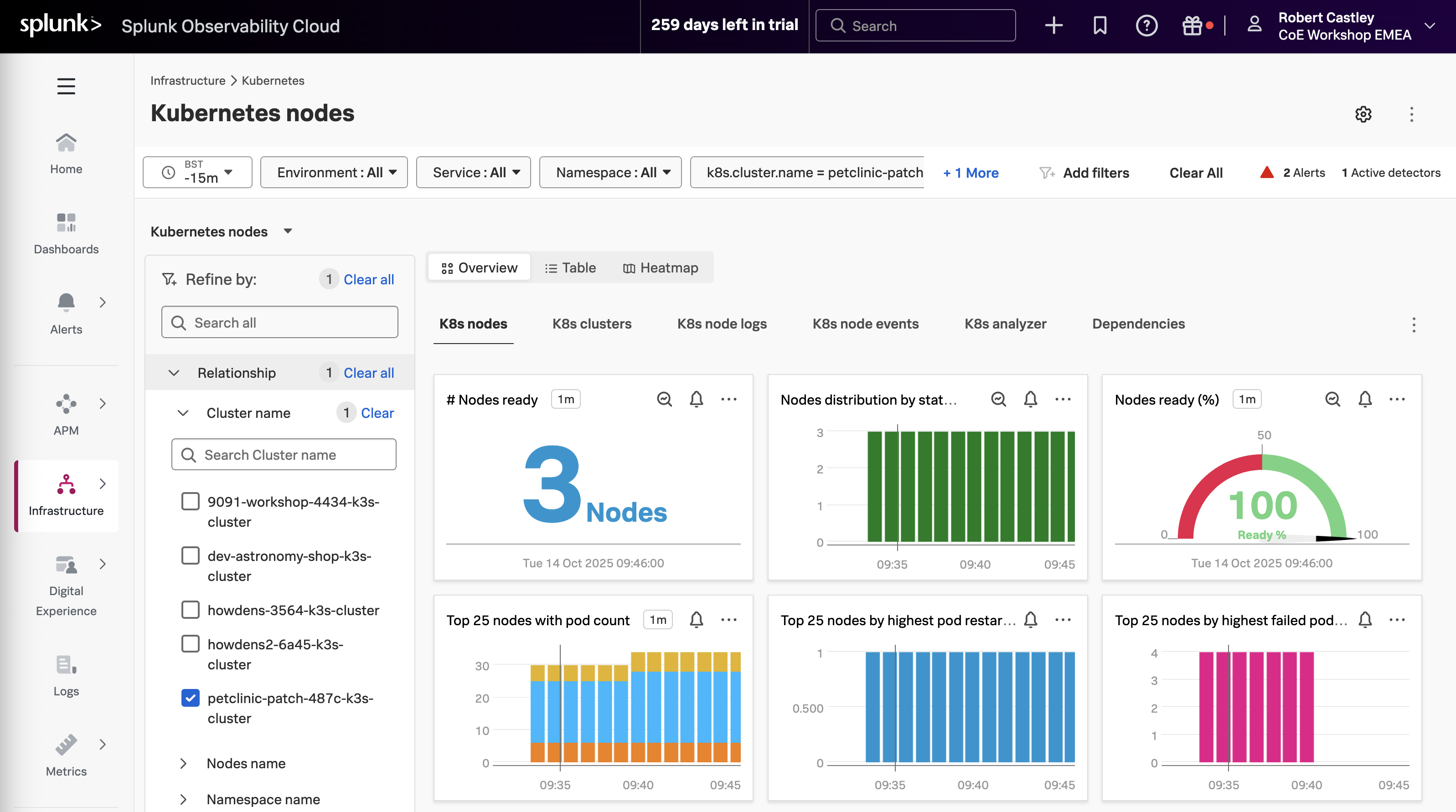Open the help question mark icon
Image resolution: width=1456 pixels, height=812 pixels.
(1146, 26)
